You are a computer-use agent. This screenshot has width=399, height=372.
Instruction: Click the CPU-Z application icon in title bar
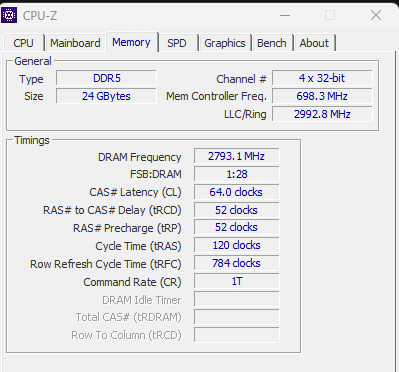coord(9,15)
